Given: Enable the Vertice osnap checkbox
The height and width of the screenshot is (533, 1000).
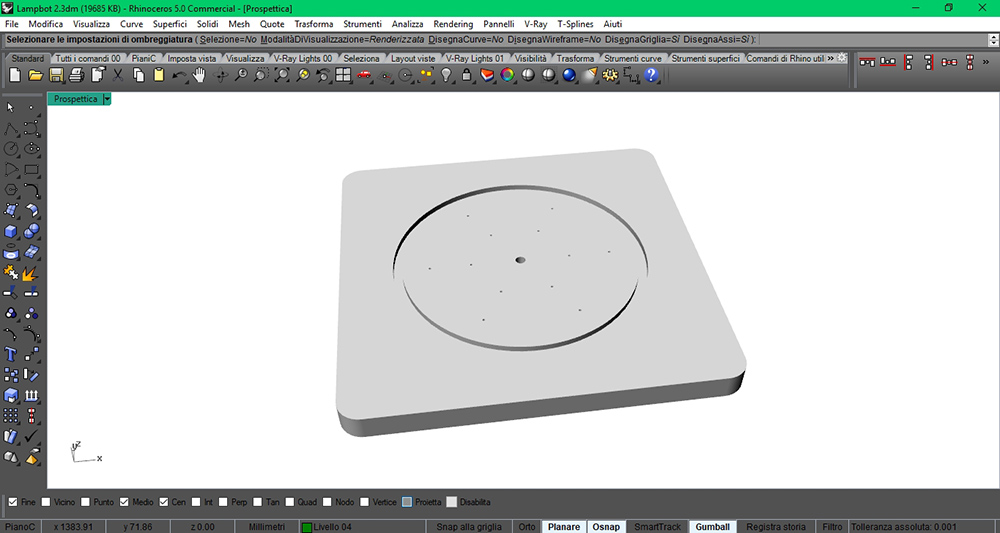Looking at the screenshot, I should point(364,502).
